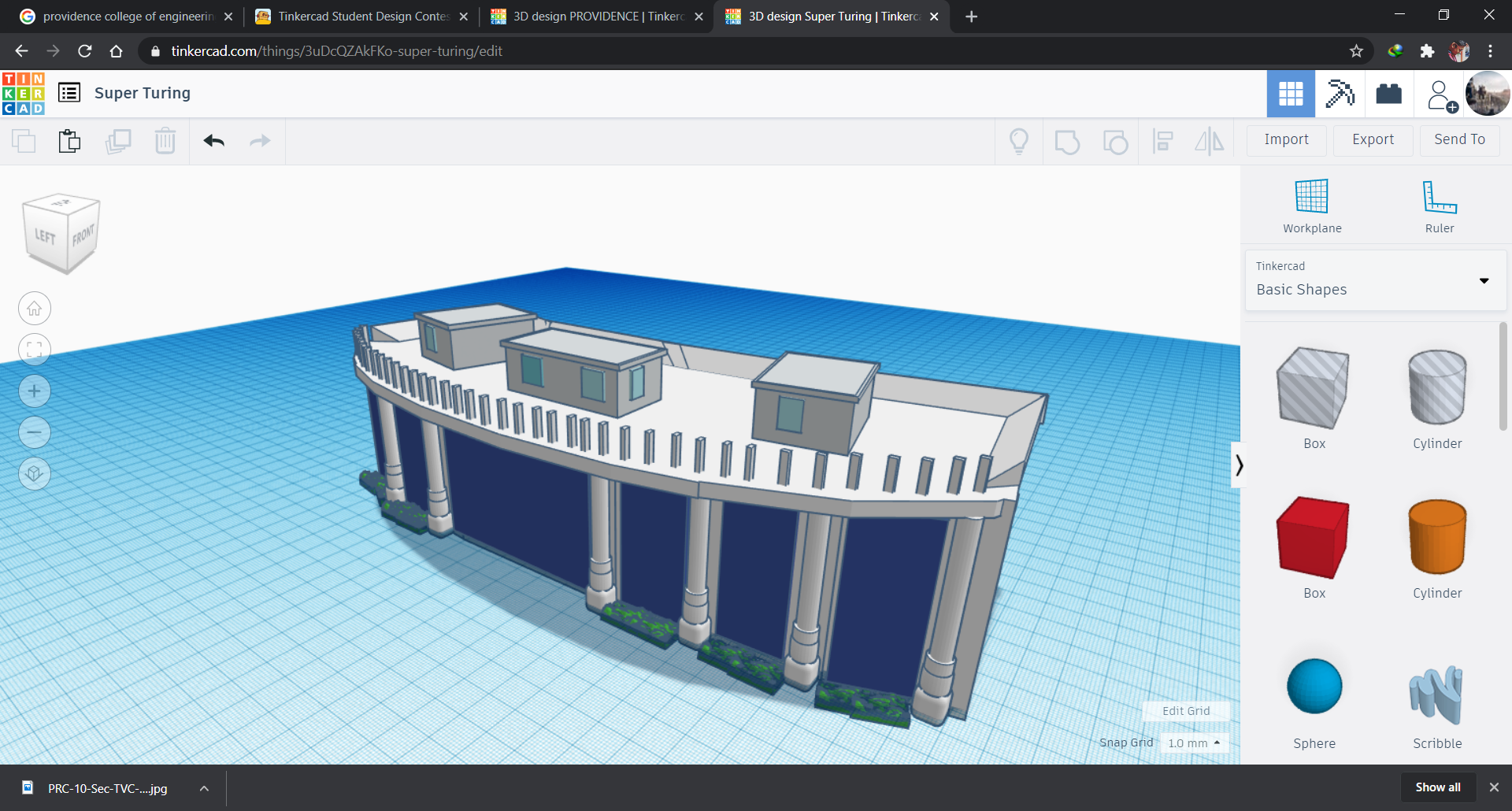
Task: Bookmark this page with the star
Action: (x=1356, y=51)
